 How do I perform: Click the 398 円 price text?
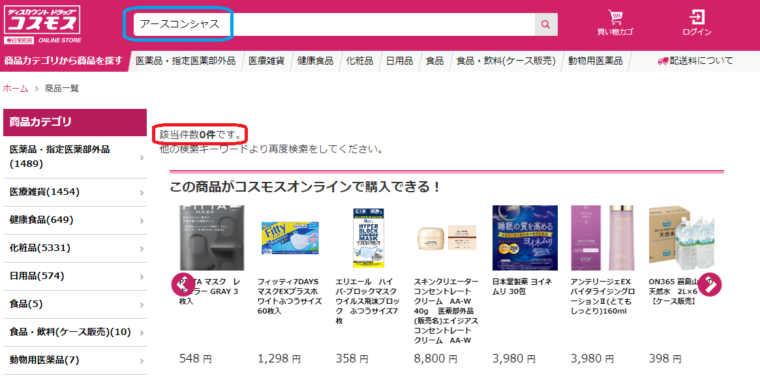click(665, 359)
